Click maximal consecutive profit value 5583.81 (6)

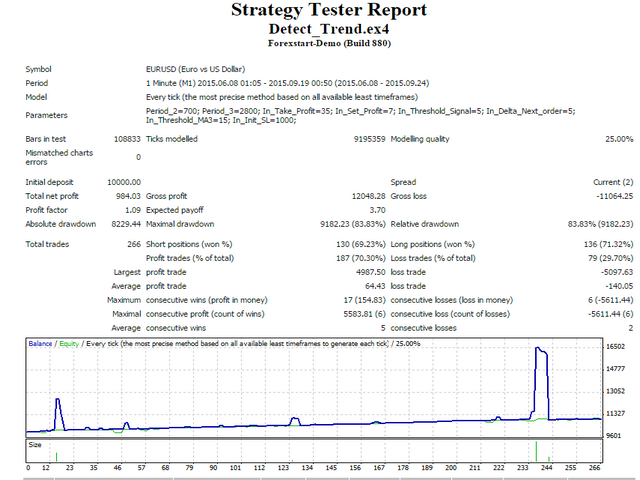click(364, 314)
